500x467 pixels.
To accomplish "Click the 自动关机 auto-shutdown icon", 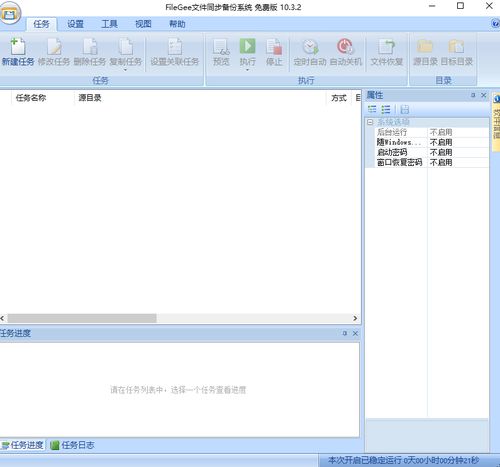I will [x=345, y=46].
